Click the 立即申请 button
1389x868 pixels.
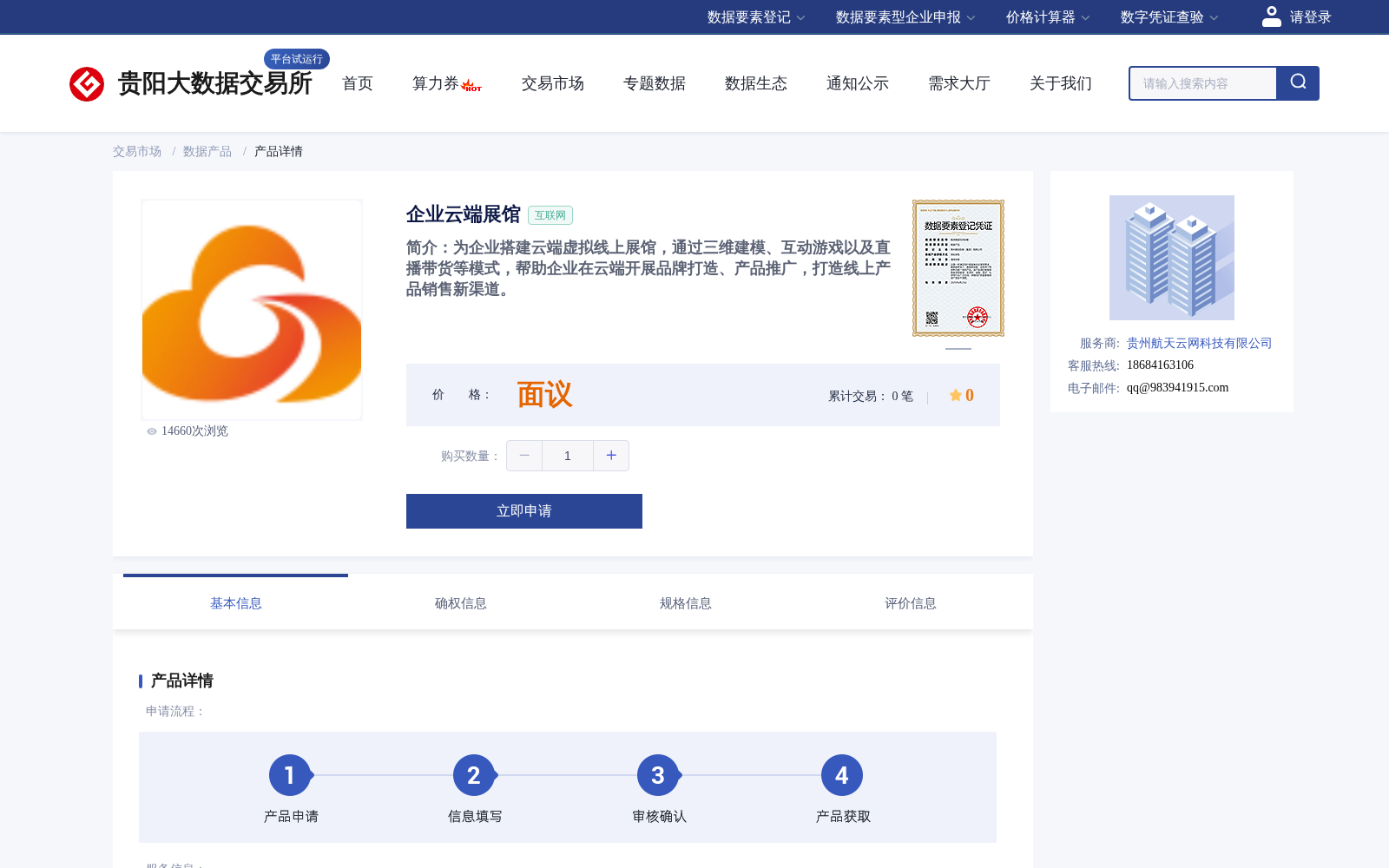pyautogui.click(x=524, y=511)
